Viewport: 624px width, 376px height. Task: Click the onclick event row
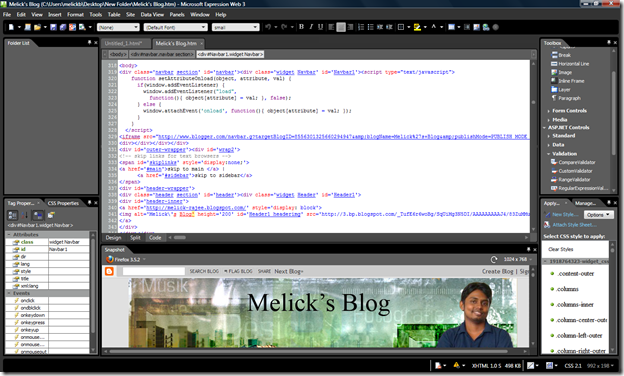(x=47, y=301)
